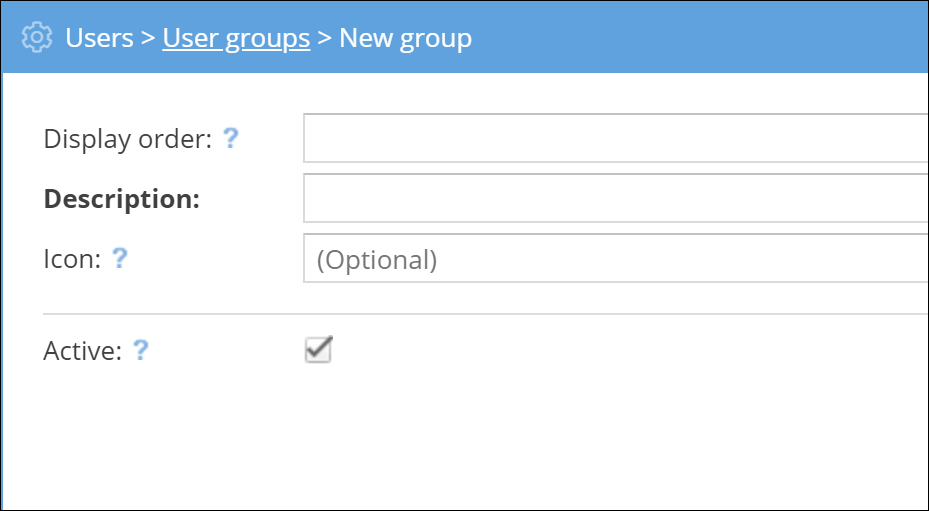Click the Icon field label

pos(72,260)
